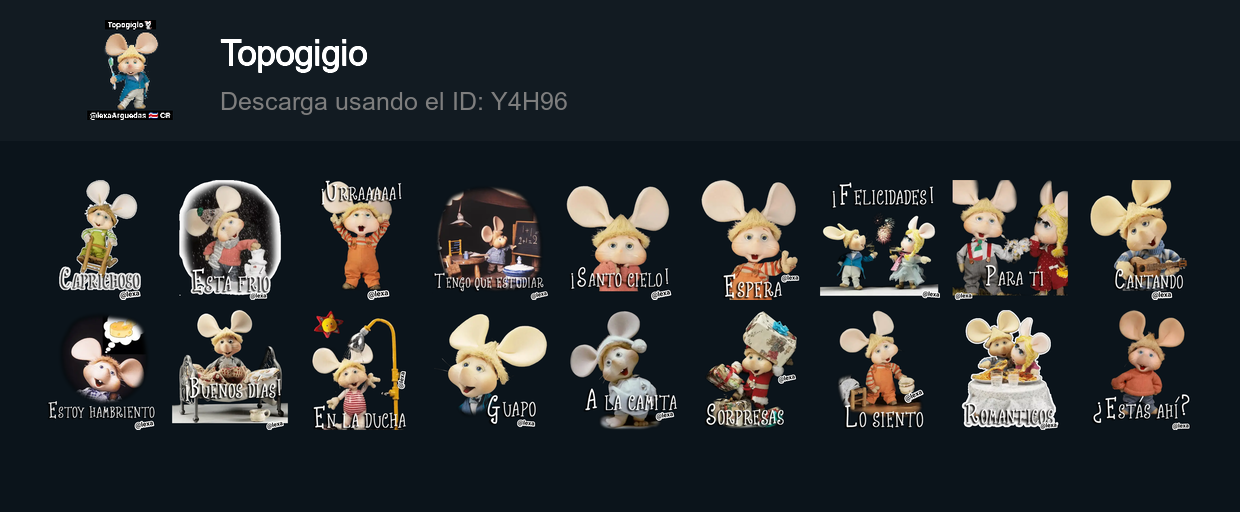The height and width of the screenshot is (512, 1240).
Task: Select the Sorpresas gift sticker
Action: coord(750,370)
